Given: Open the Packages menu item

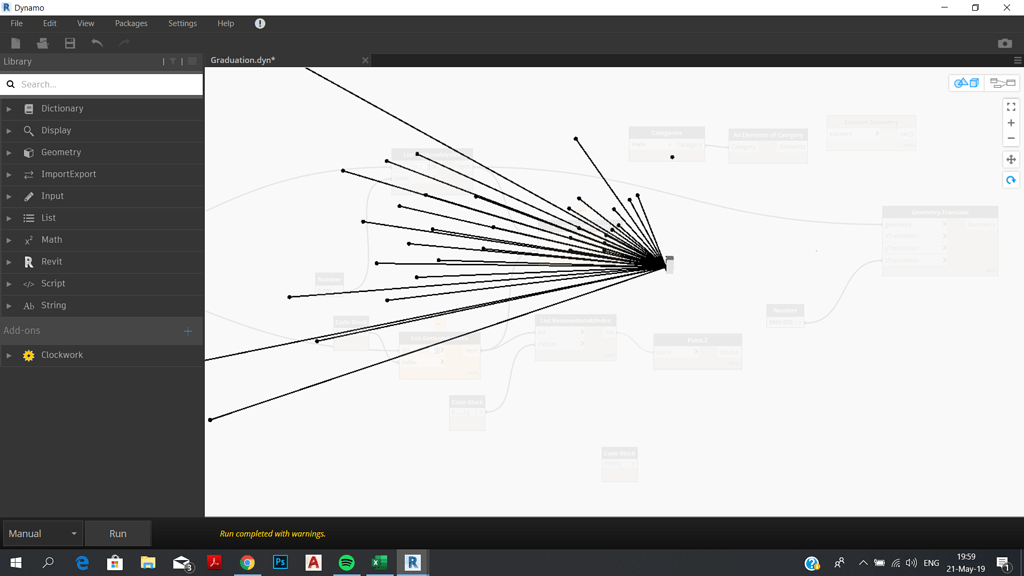Looking at the screenshot, I should pyautogui.click(x=130, y=23).
